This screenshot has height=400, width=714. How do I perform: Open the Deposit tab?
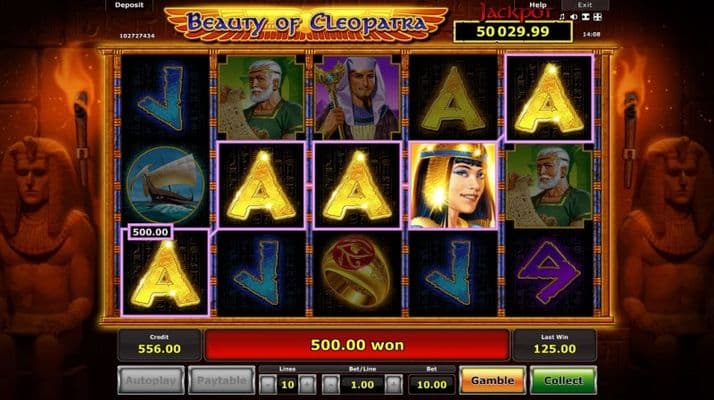click(129, 5)
